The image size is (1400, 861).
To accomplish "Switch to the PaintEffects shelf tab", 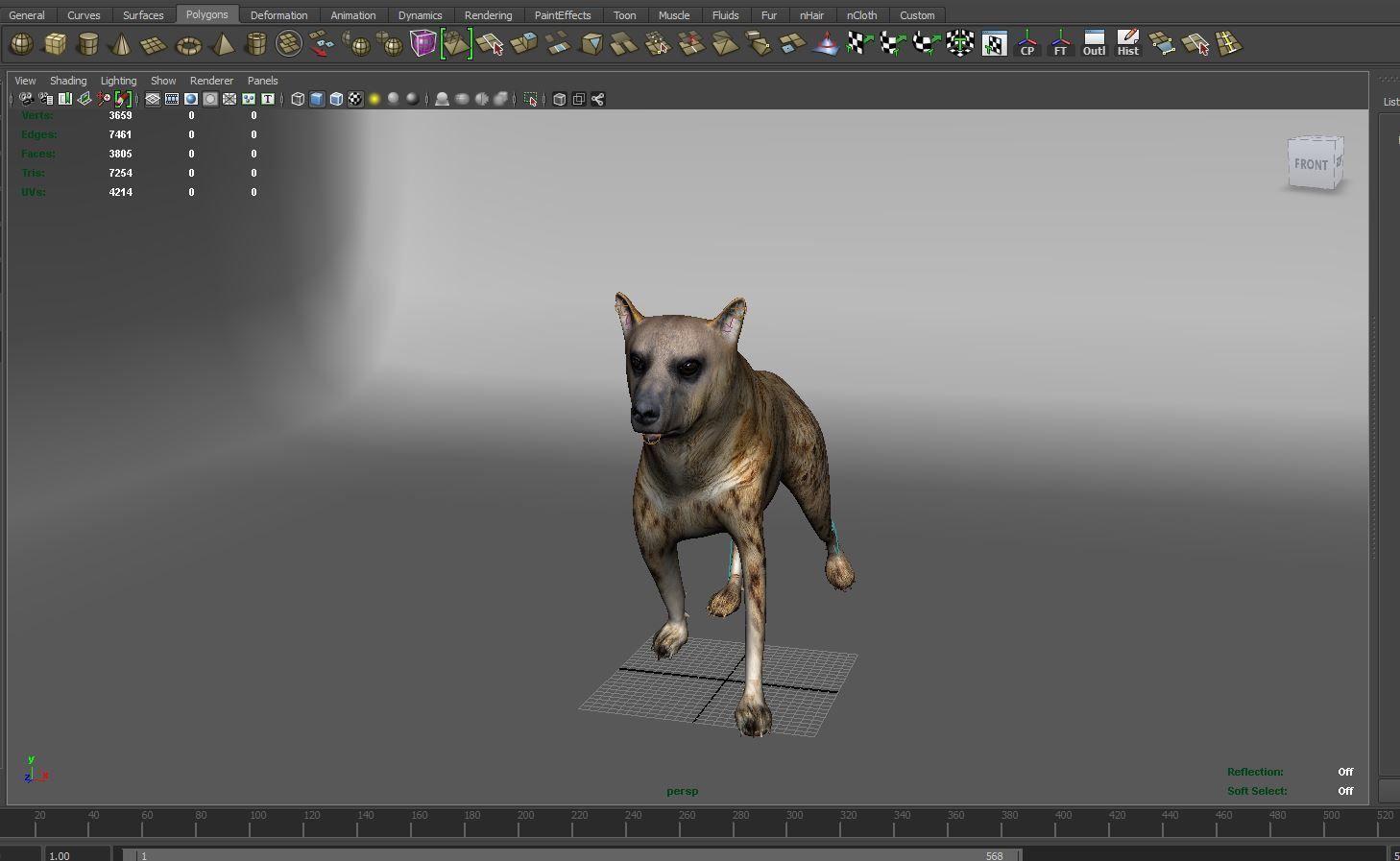I will (563, 15).
